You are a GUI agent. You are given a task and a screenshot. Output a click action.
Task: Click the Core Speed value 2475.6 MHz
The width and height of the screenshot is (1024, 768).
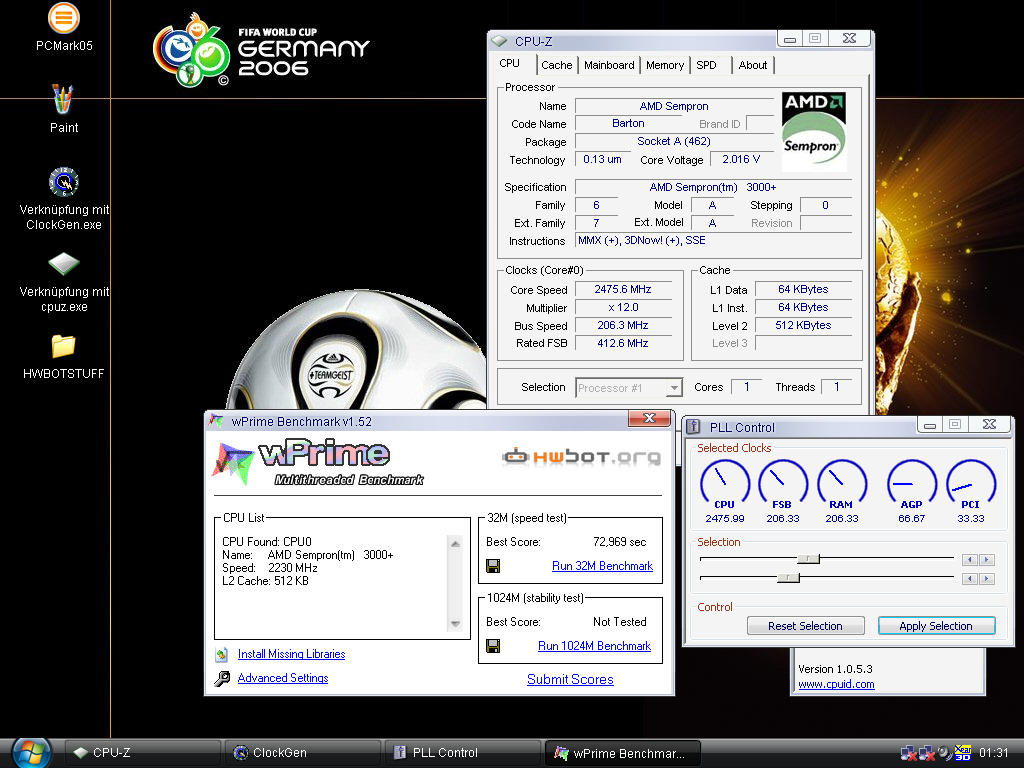click(623, 289)
